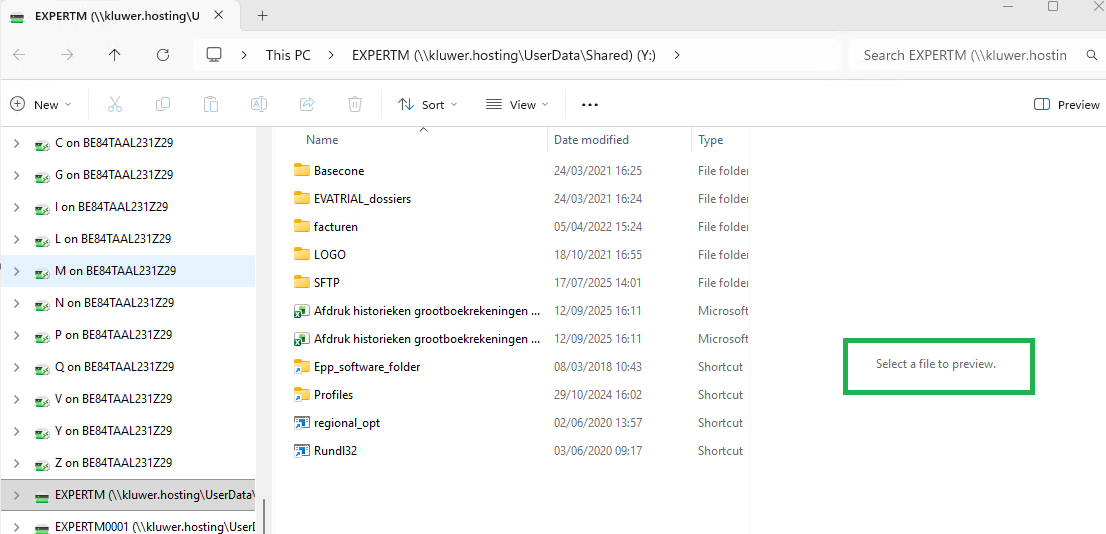The height and width of the screenshot is (534, 1106).
Task: Click the Search EXPERTM input box
Action: point(965,55)
